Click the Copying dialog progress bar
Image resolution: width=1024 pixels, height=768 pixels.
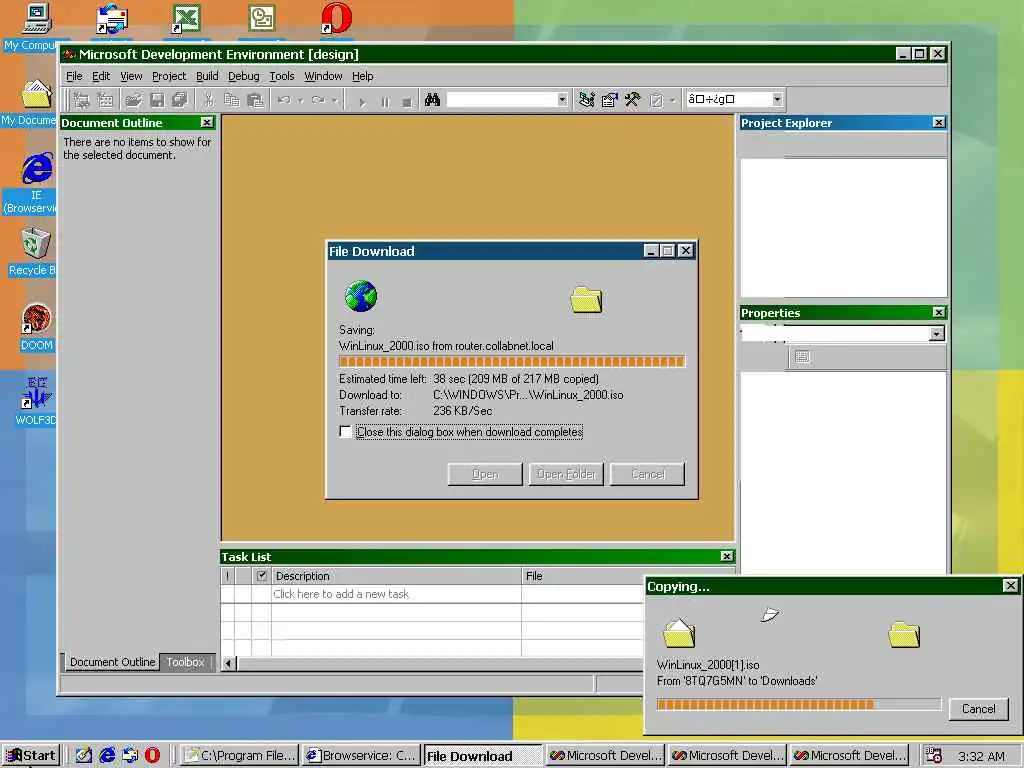(799, 704)
